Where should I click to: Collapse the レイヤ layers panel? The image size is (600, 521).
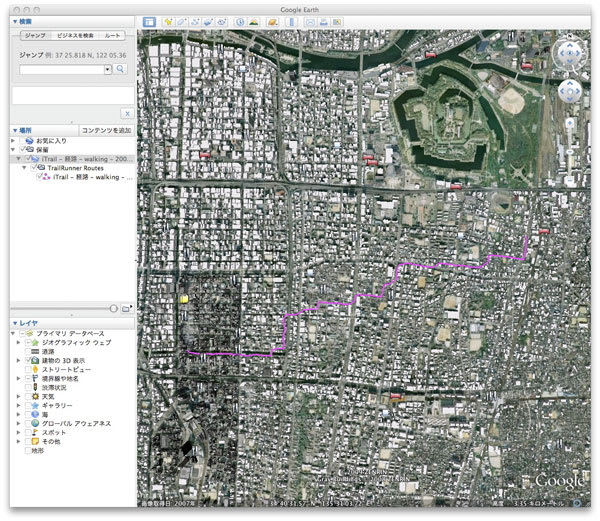click(x=15, y=323)
